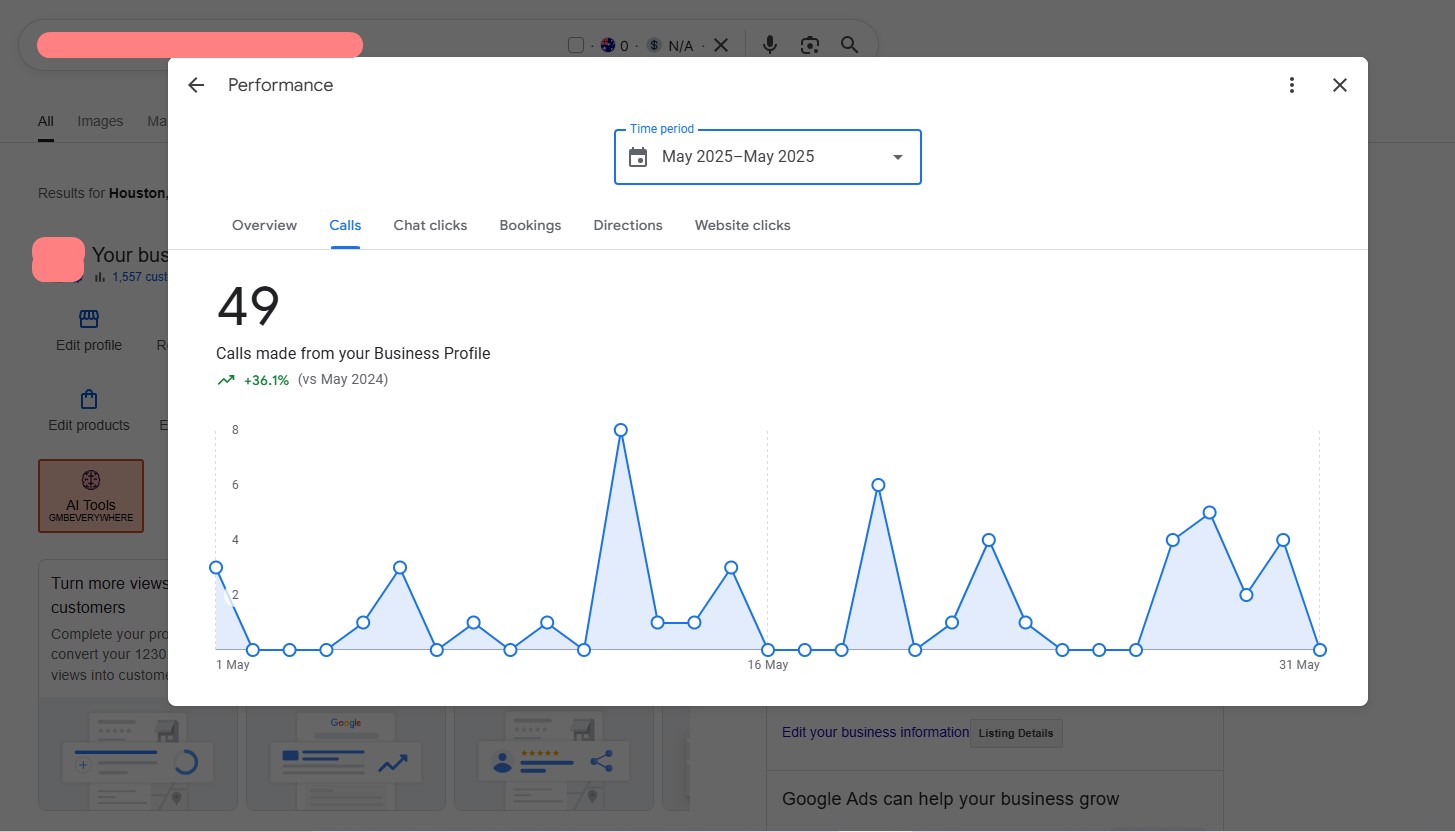Click the 31 May data point
Viewport: 1455px width, 832px height.
[1320, 650]
